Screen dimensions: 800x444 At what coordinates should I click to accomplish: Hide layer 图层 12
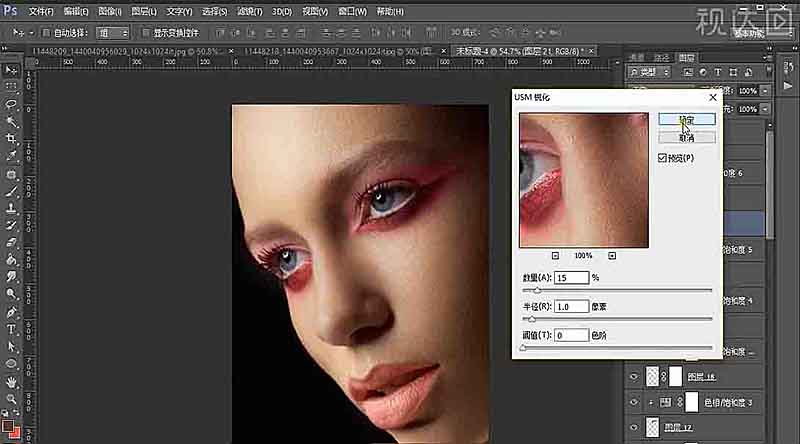click(x=634, y=427)
